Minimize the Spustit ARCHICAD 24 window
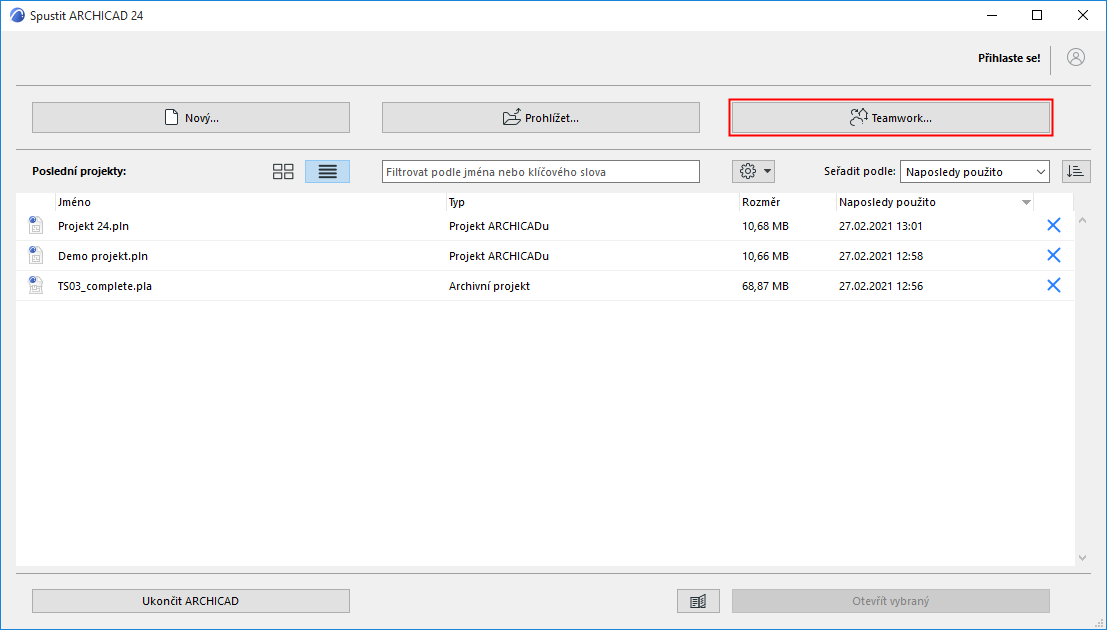The image size is (1107, 630). tap(991, 15)
